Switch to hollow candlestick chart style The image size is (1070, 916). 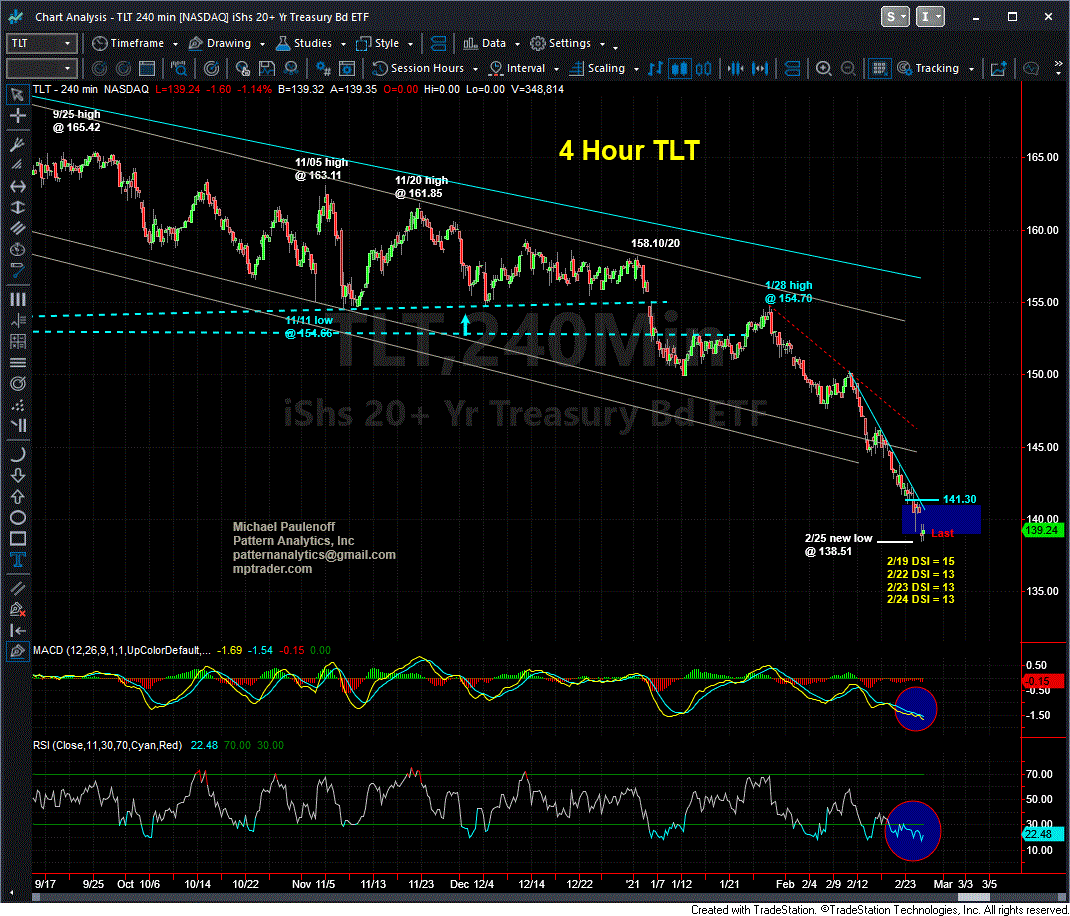703,68
